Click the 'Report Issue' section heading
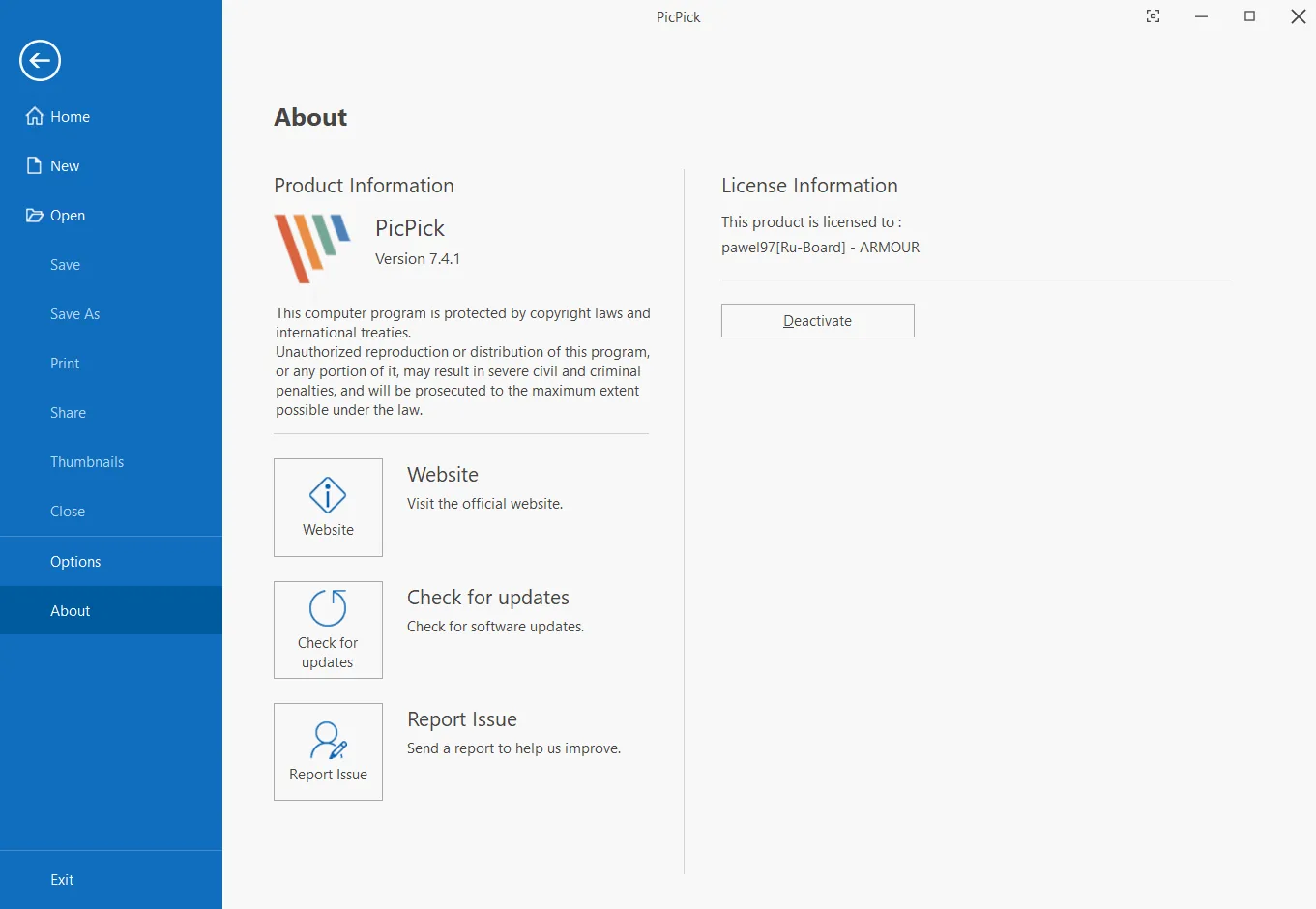The width and height of the screenshot is (1316, 909). 462,719
